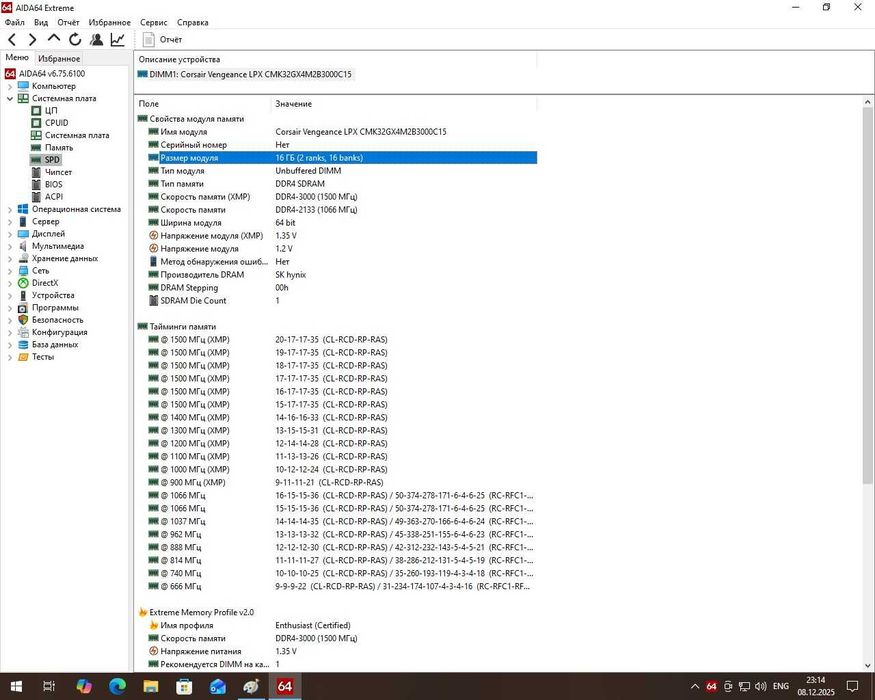The image size is (875, 700).
Task: Expand the Мультимедиа node
Action: tap(10, 246)
